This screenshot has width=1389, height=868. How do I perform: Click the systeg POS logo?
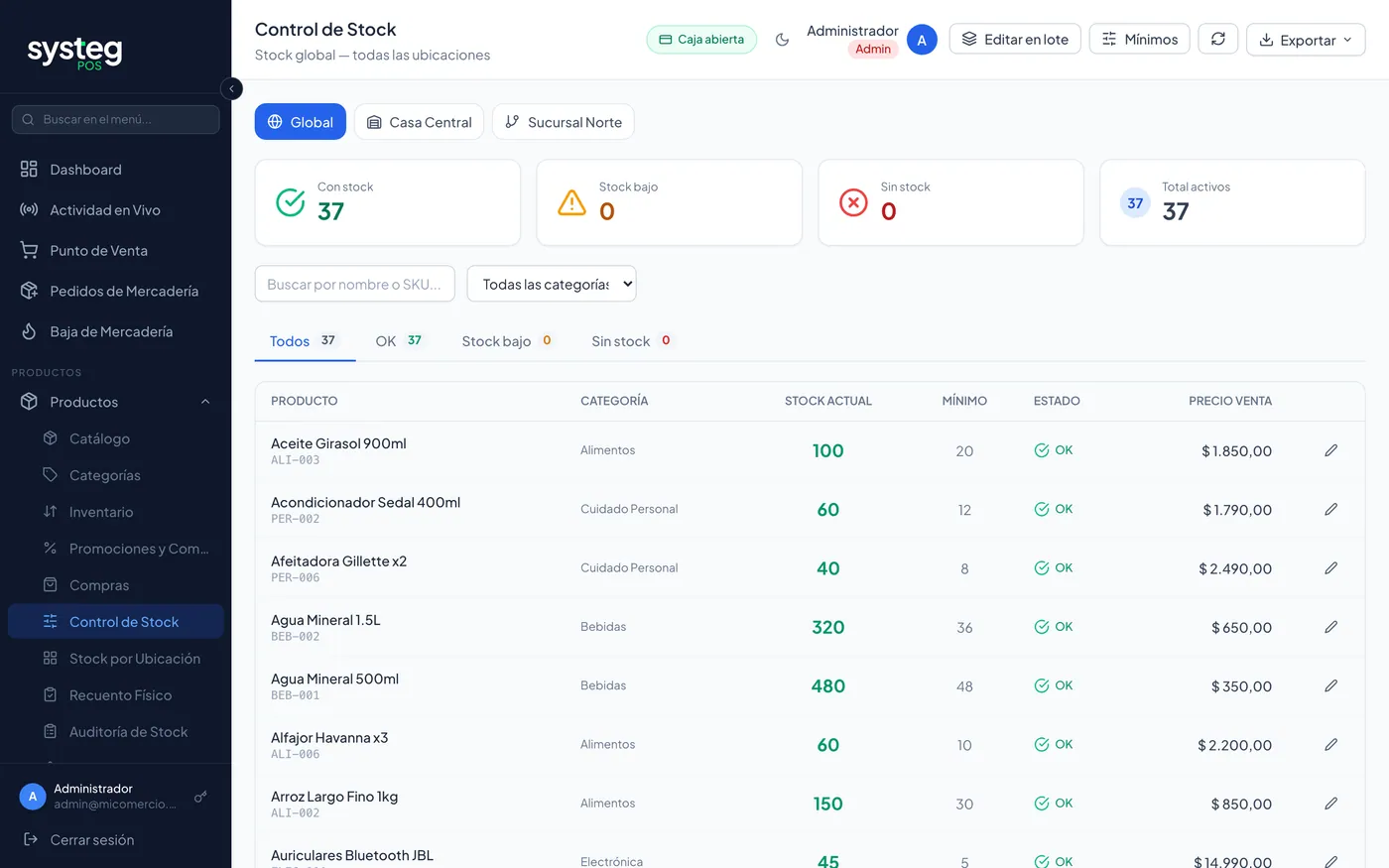click(x=75, y=52)
